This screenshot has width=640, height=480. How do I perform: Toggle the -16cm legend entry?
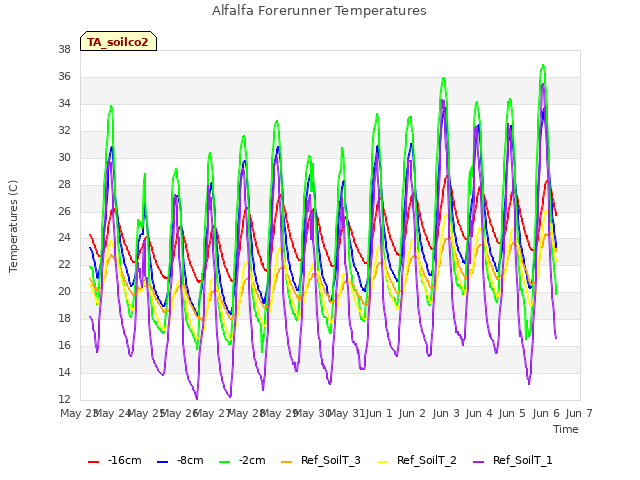click(x=115, y=460)
